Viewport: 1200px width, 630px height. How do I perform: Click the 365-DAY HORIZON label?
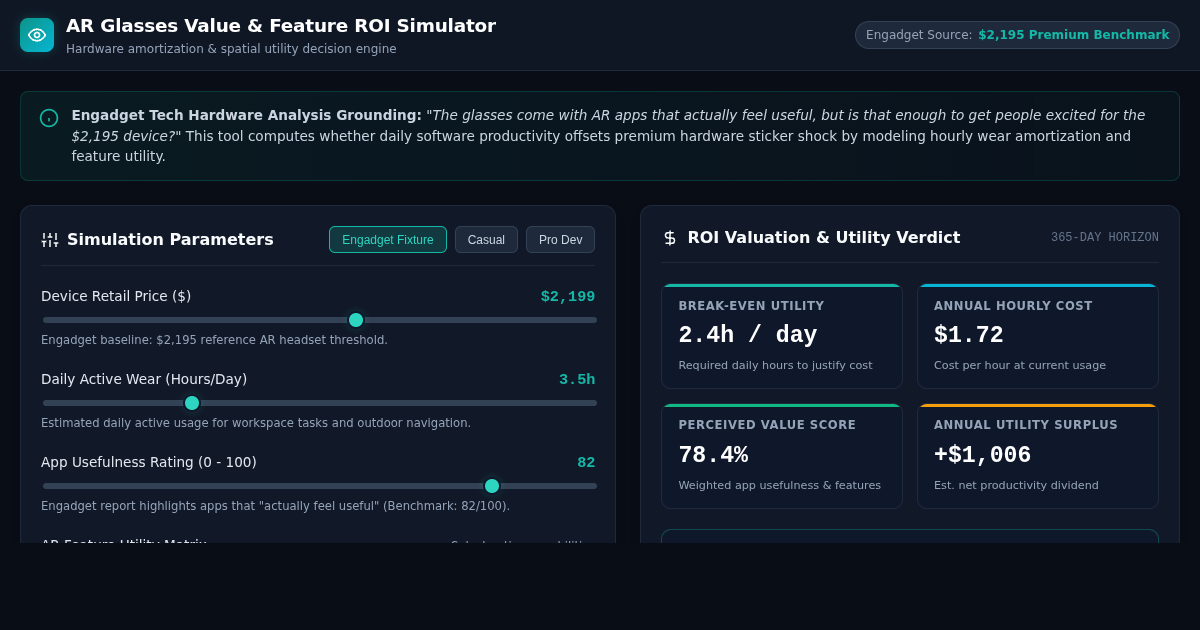tap(1105, 238)
